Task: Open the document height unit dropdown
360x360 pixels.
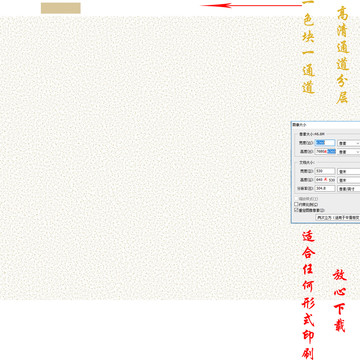Action: click(349, 180)
